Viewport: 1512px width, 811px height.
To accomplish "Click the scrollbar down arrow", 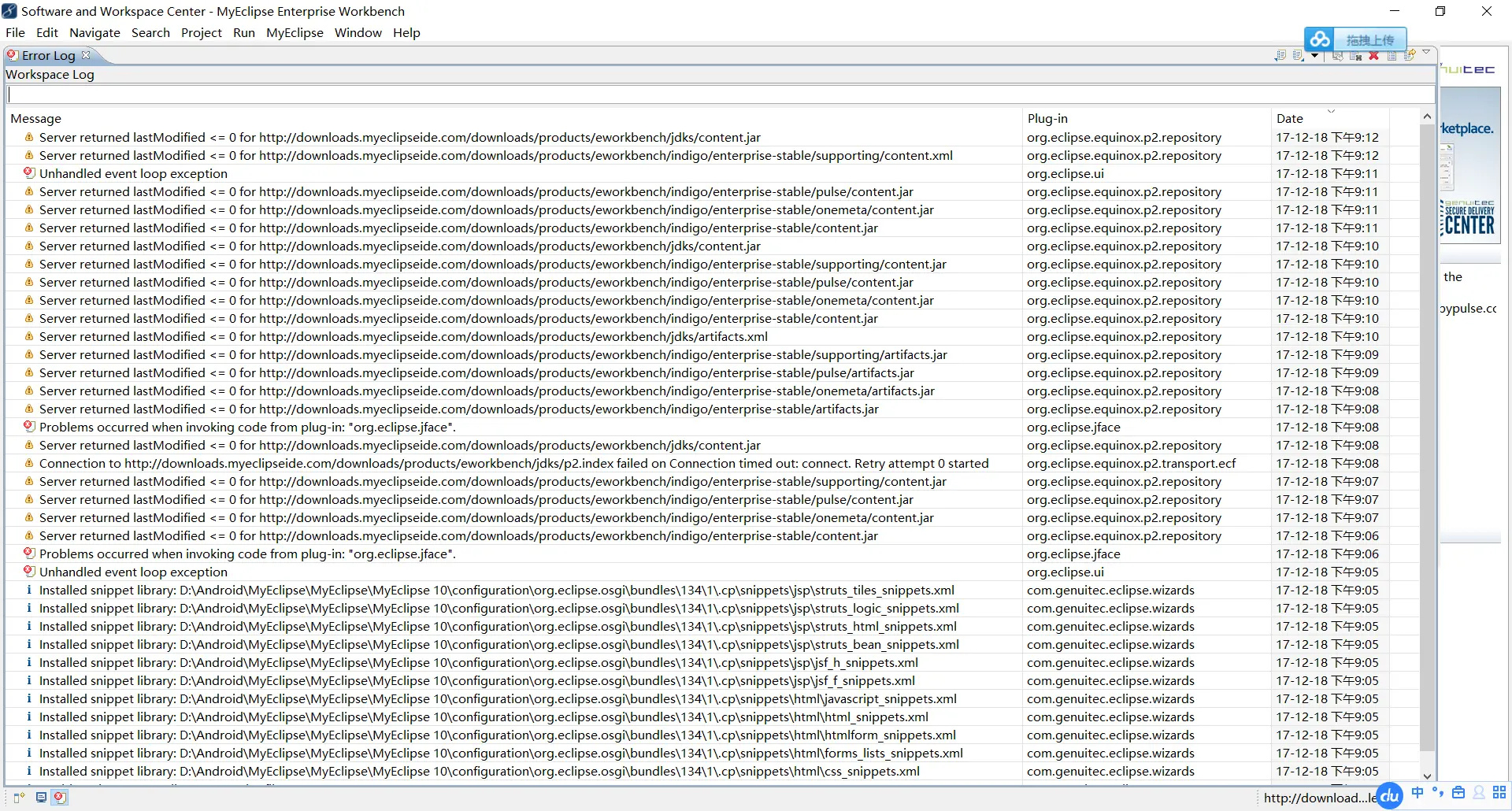I will (1427, 776).
